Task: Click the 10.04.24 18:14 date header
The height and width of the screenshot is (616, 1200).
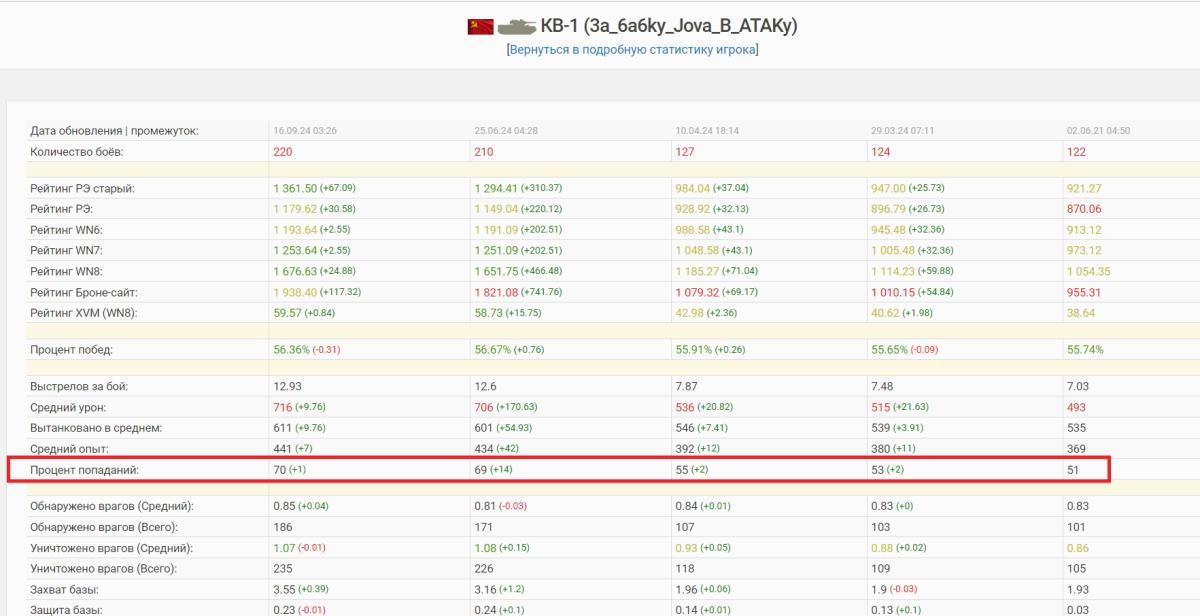Action: click(707, 131)
